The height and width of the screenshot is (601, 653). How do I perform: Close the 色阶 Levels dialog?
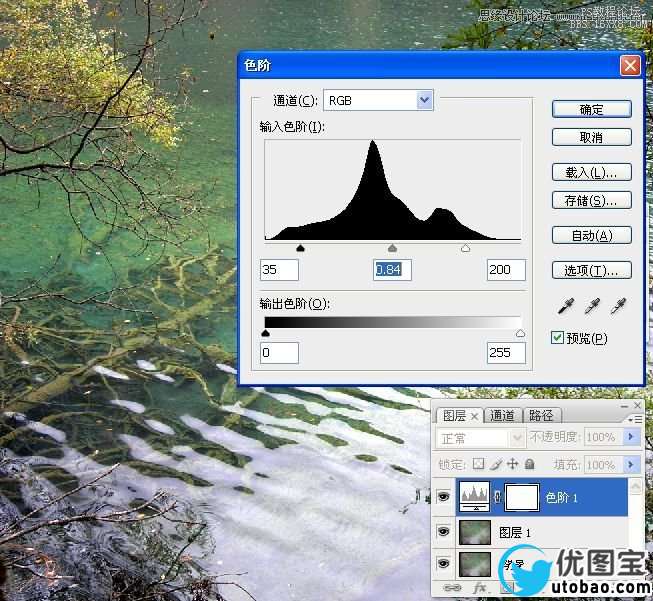coord(630,65)
